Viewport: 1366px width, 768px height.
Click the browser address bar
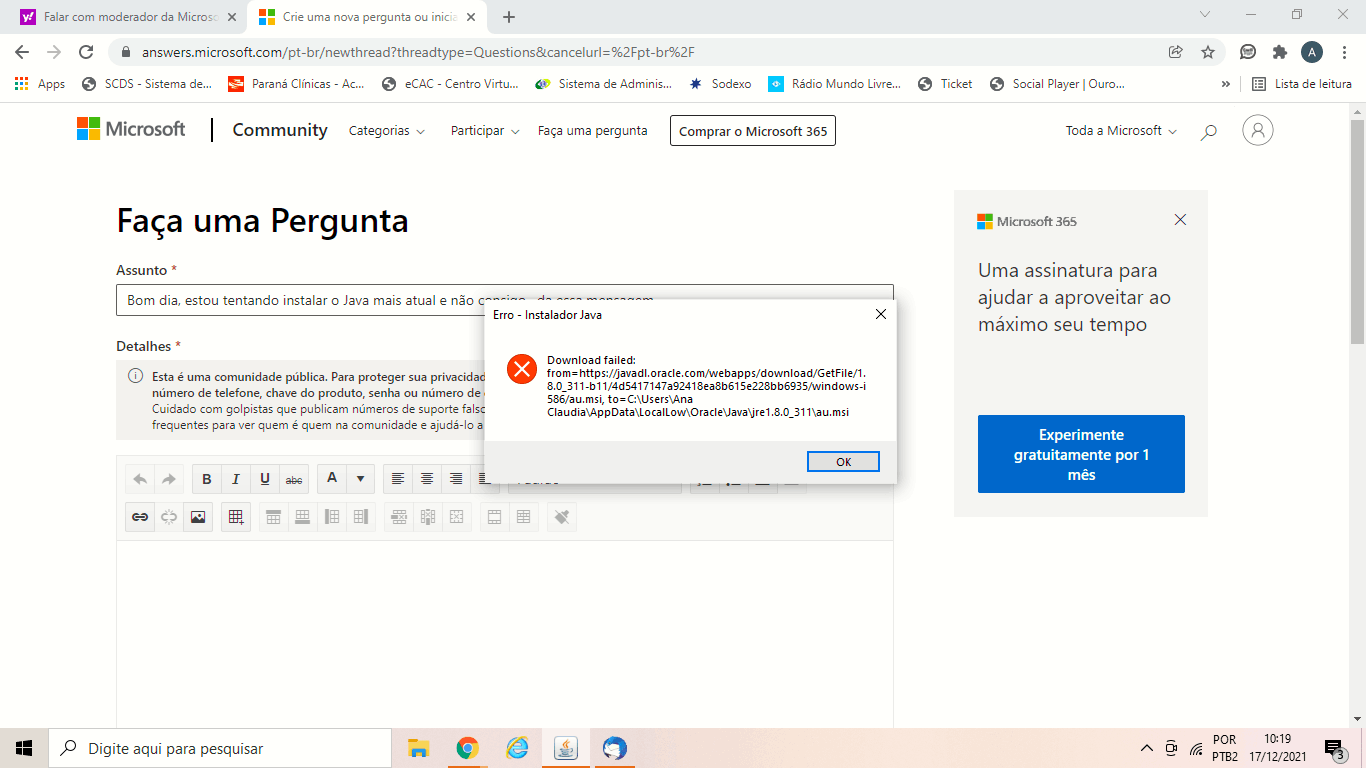[x=640, y=52]
